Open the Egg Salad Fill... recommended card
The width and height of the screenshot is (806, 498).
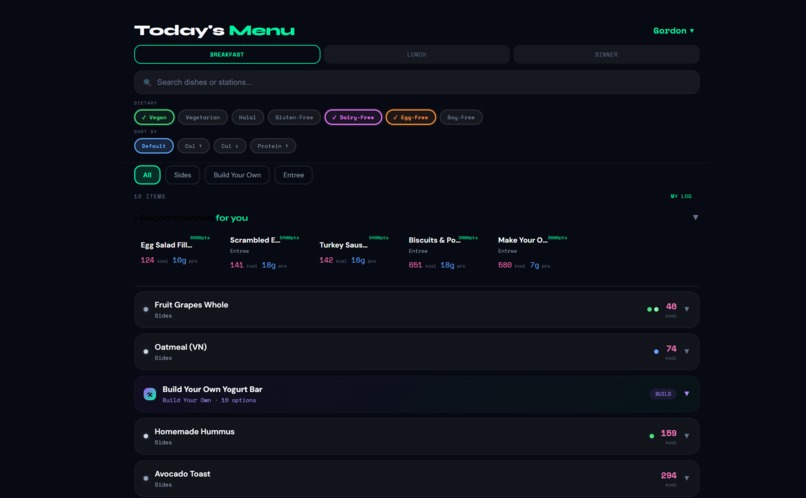coord(175,252)
